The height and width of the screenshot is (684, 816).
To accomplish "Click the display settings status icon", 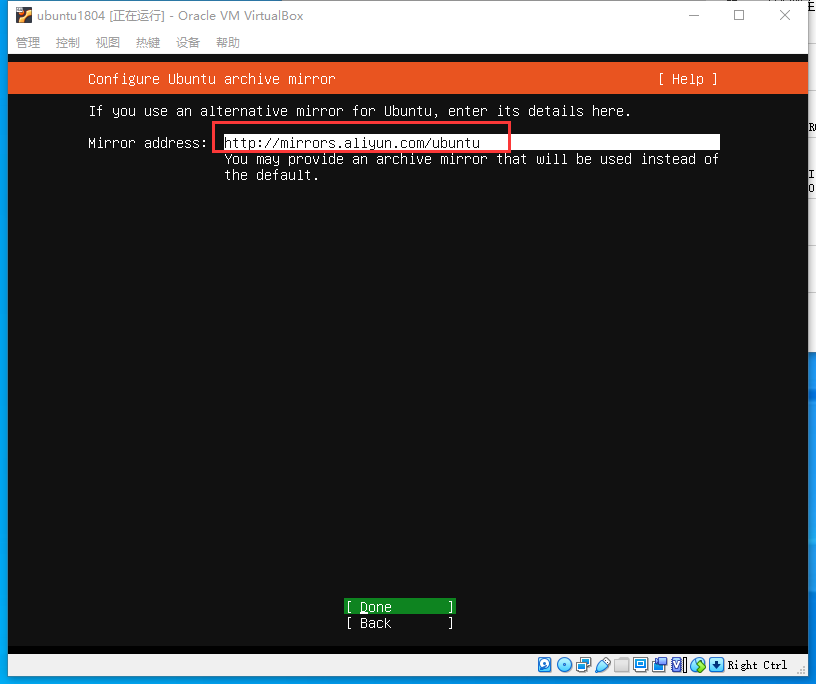I will [x=641, y=664].
